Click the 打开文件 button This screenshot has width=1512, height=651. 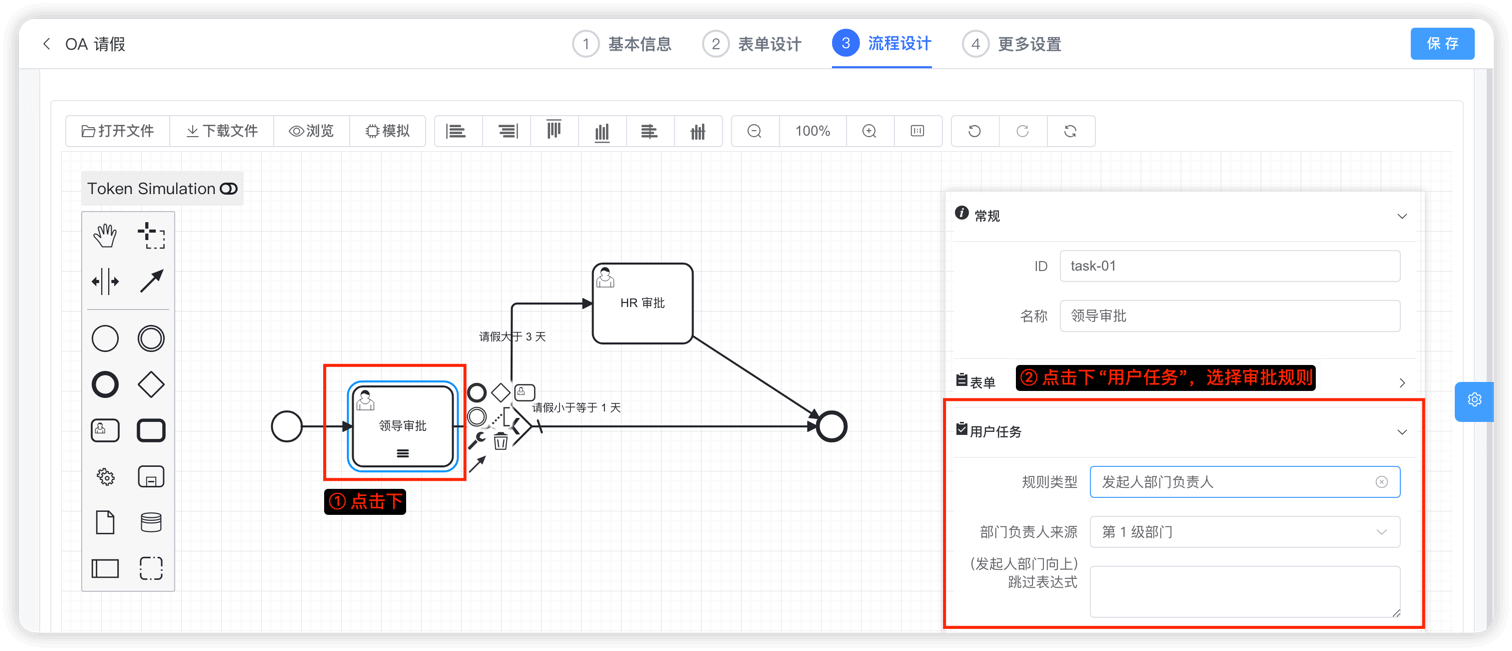(x=118, y=131)
